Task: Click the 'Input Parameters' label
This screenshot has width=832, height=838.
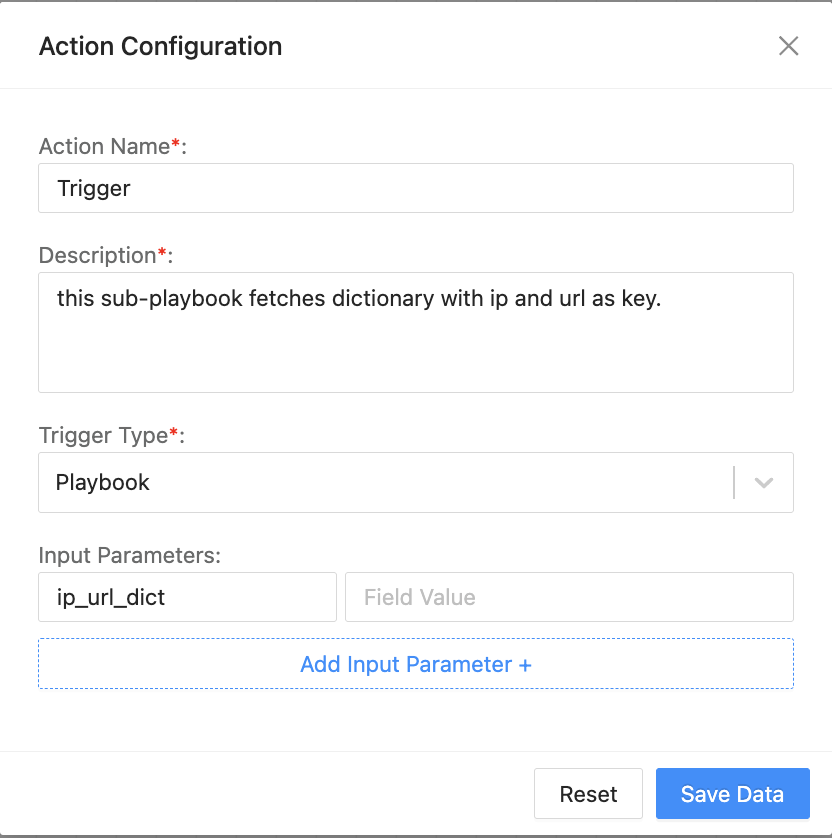Action: click(129, 555)
